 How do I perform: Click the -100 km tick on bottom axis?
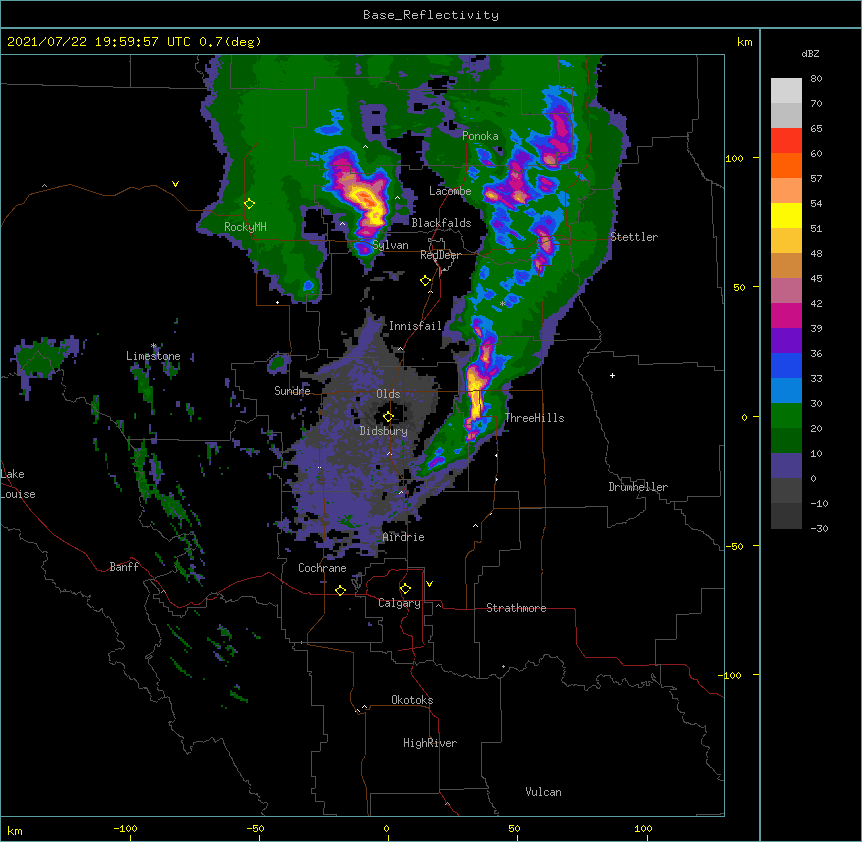[125, 828]
